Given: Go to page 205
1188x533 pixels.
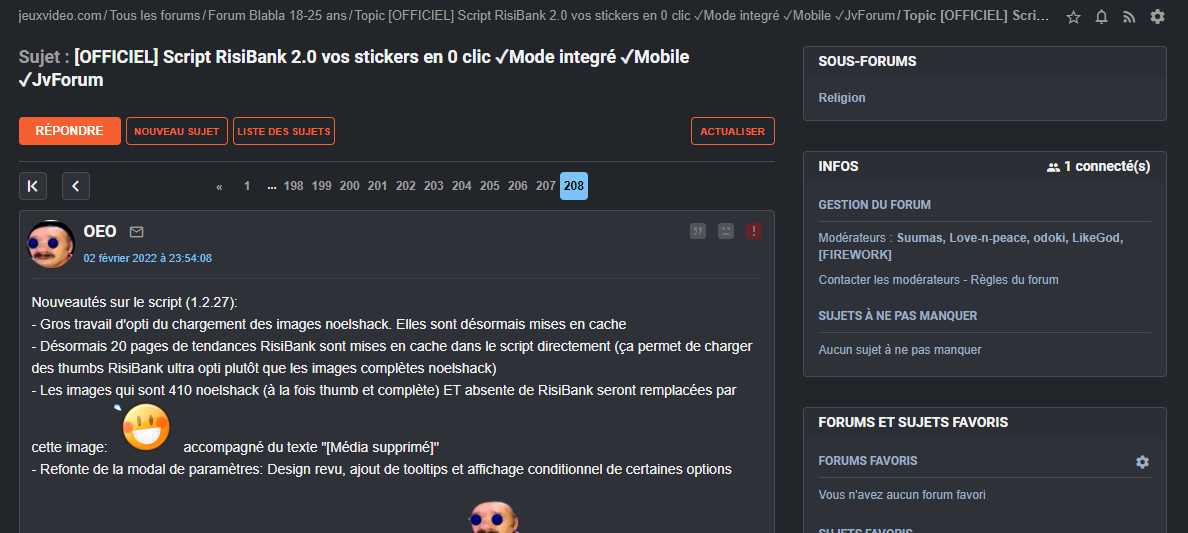Looking at the screenshot, I should coord(489,186).
